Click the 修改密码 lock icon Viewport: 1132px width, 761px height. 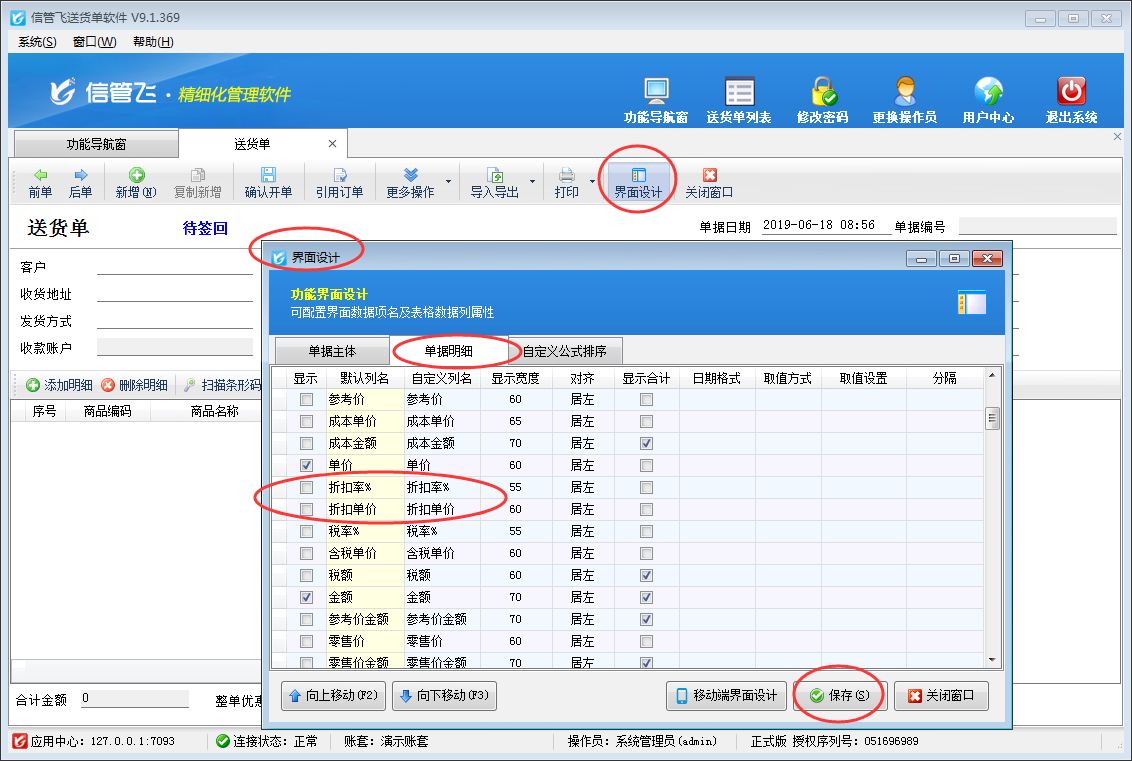pos(823,92)
